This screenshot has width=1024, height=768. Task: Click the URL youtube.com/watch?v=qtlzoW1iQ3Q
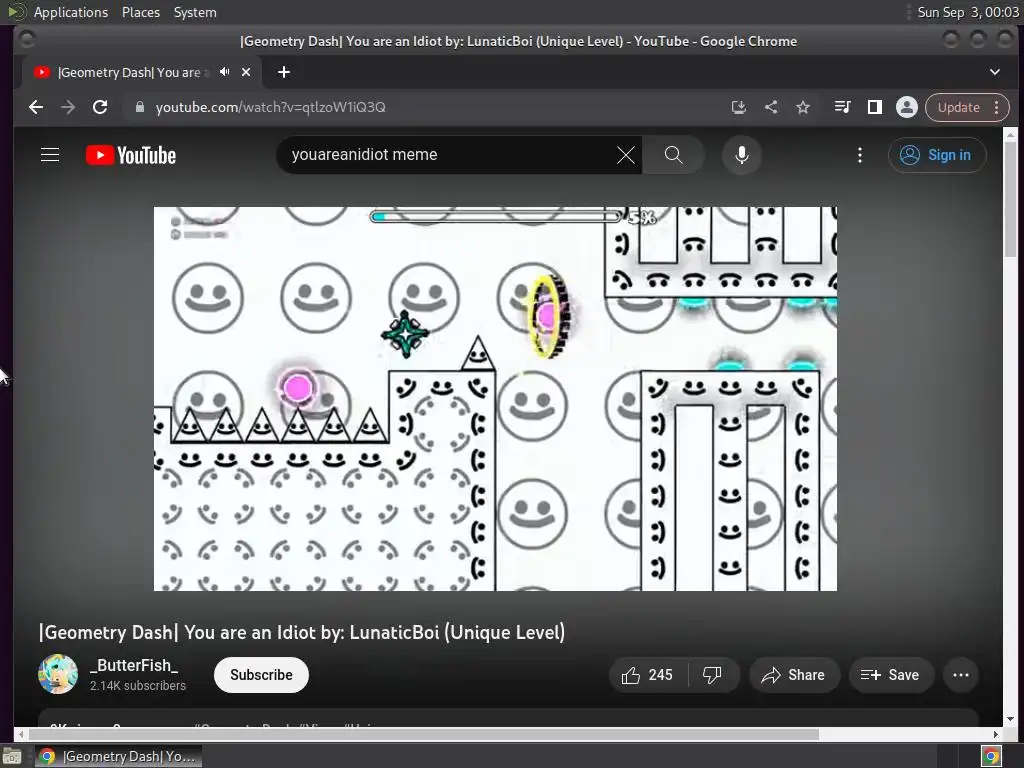coord(270,107)
